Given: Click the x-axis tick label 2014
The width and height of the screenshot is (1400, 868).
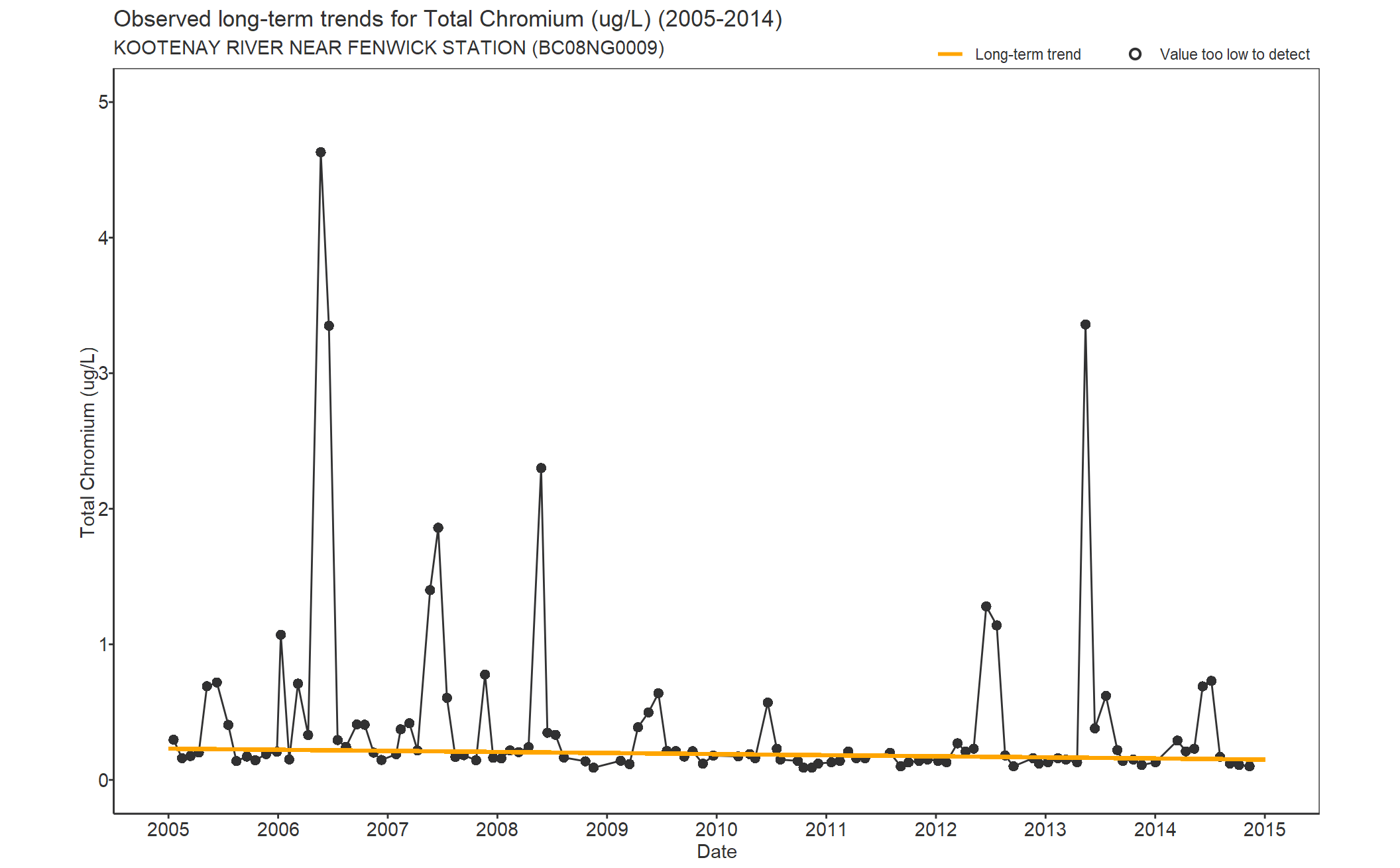Looking at the screenshot, I should [1155, 830].
